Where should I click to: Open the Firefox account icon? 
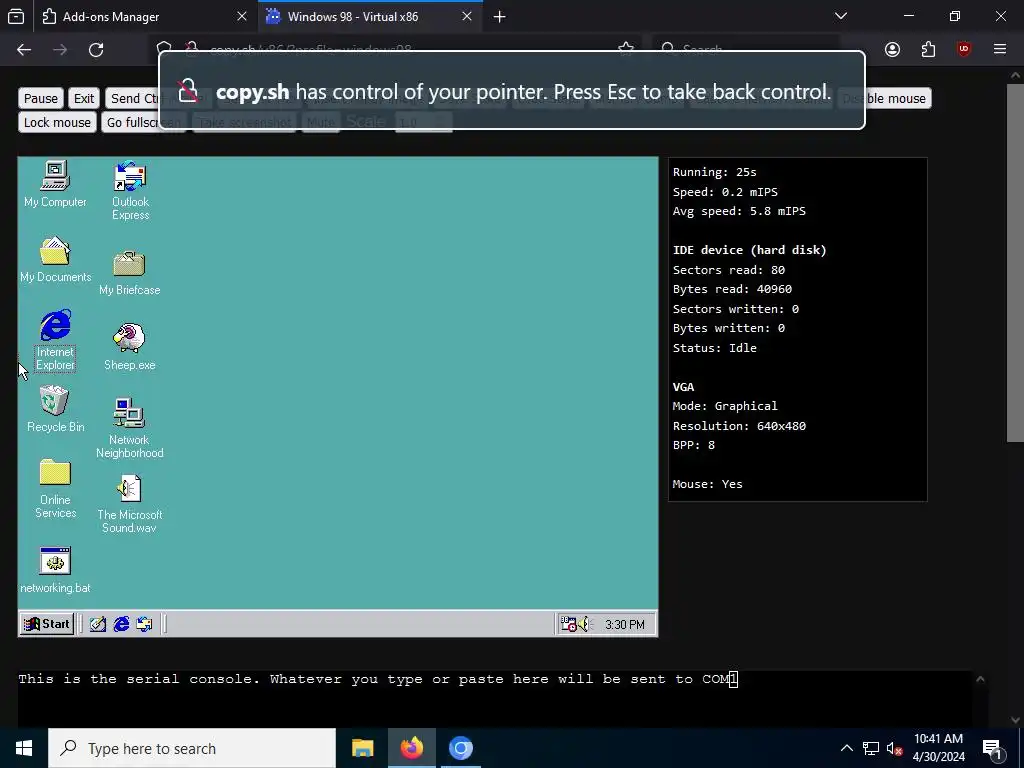pos(892,50)
